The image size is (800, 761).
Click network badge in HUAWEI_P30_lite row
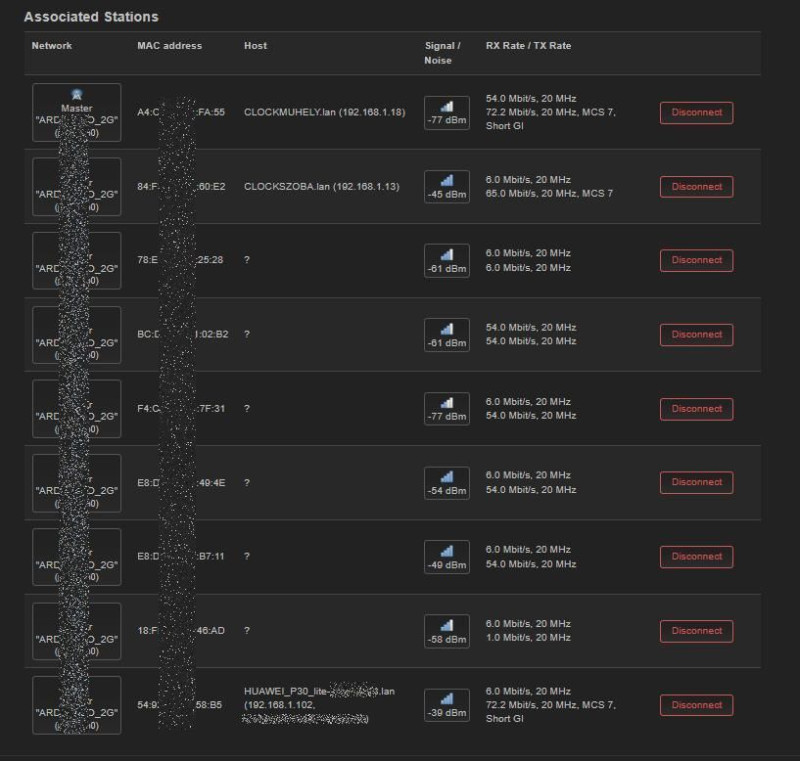76,705
